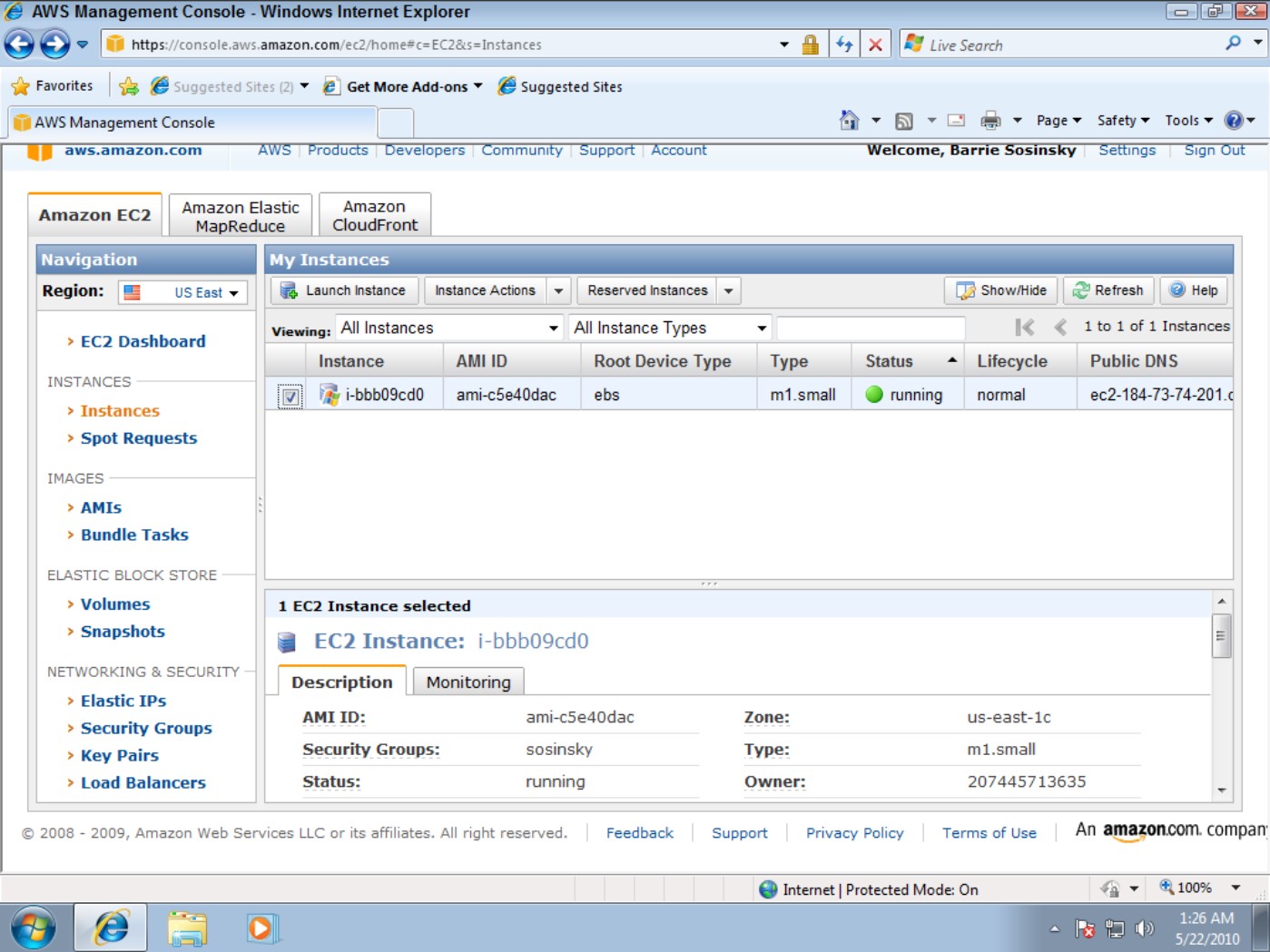Expand the Reserved Instances dropdown arrow
Screen dimensions: 1270x952
728,290
